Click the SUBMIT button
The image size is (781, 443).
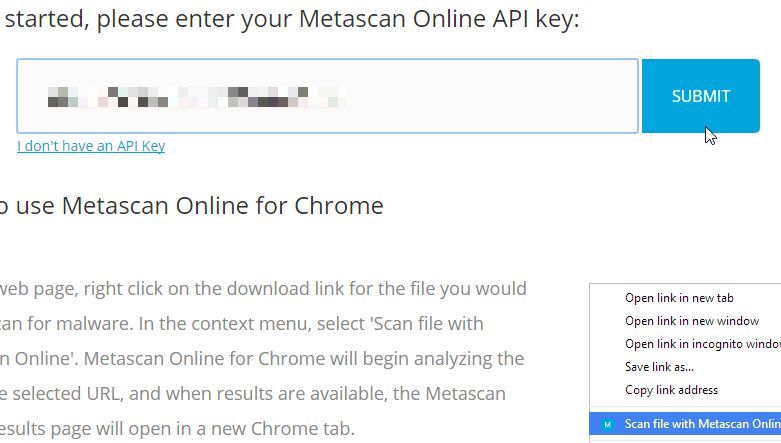[700, 96]
